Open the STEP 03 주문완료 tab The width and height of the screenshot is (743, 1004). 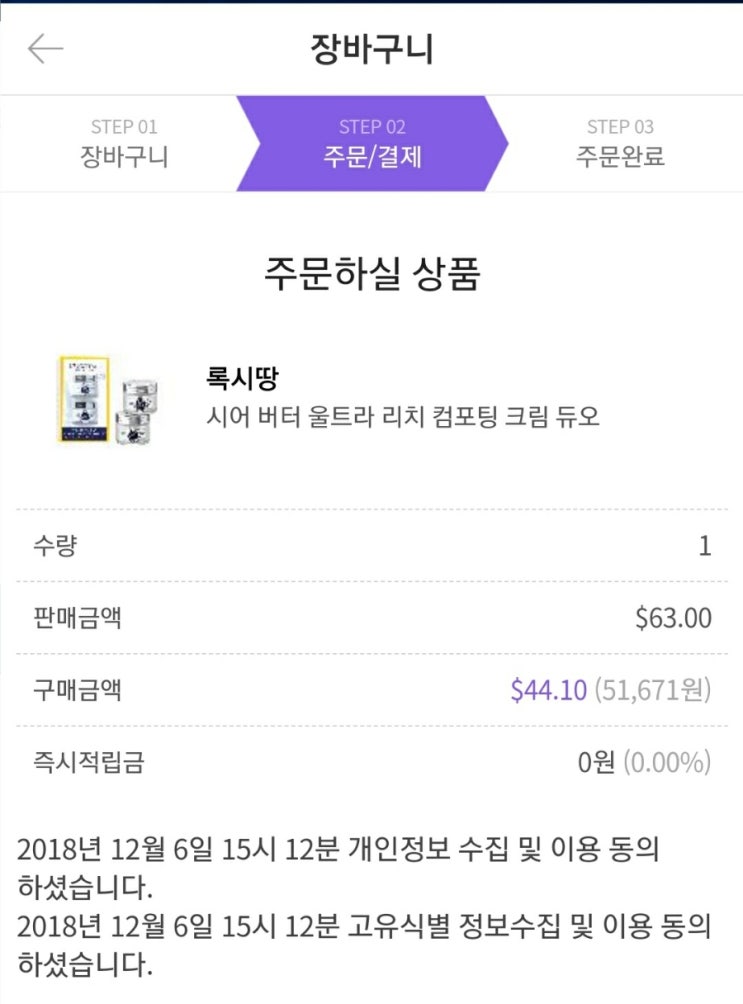tap(620, 143)
